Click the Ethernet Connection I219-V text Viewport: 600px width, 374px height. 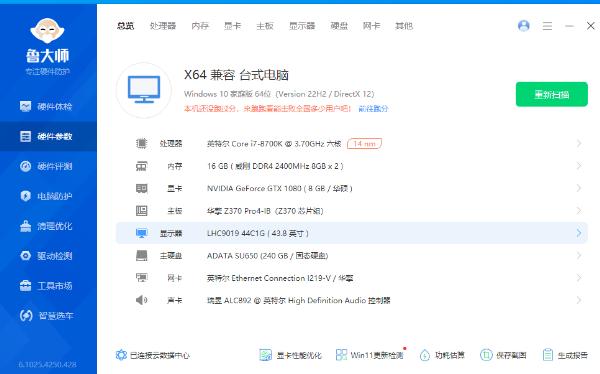point(280,278)
